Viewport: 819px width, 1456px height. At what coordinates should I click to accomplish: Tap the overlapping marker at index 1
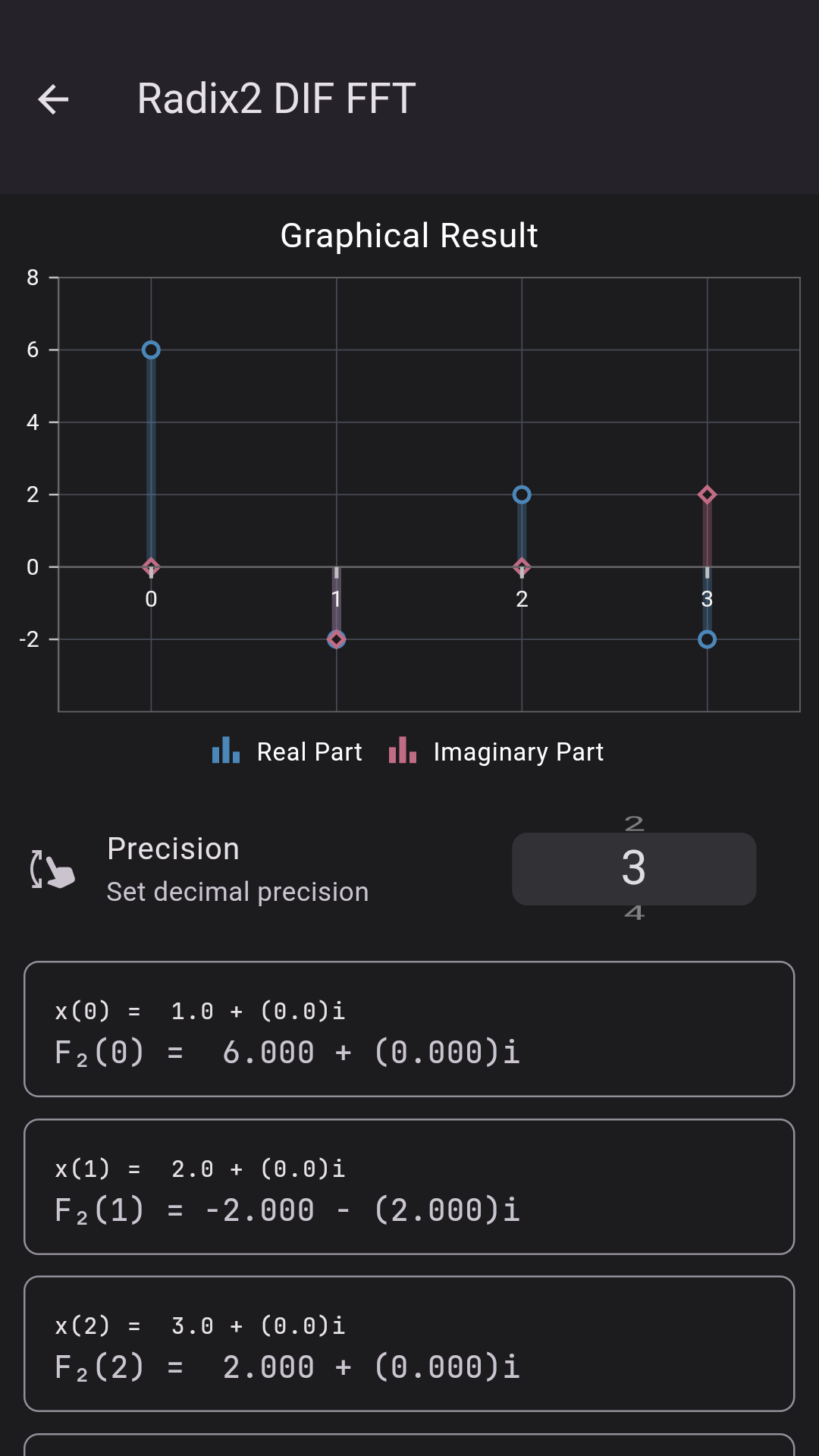(337, 639)
